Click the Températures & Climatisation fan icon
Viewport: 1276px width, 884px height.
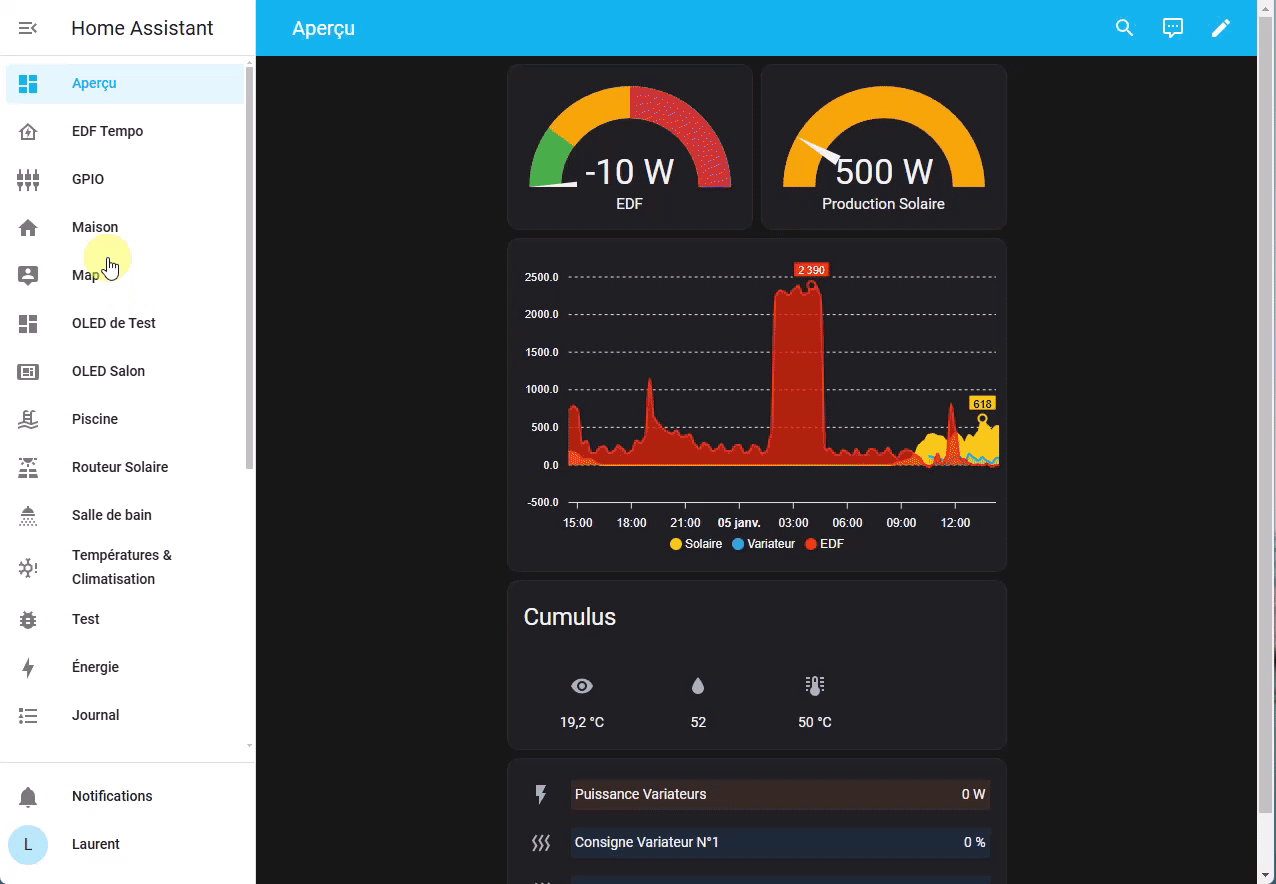click(28, 568)
